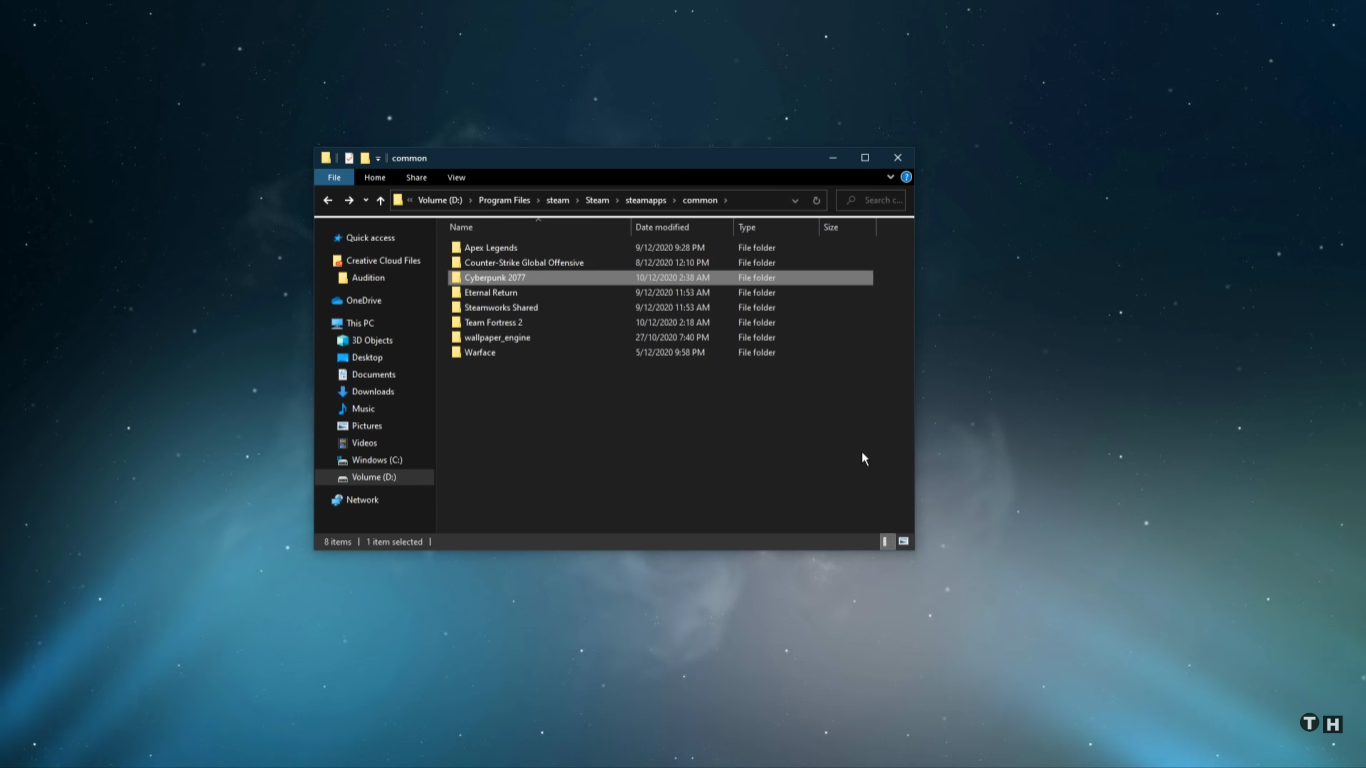
Task: Click the Volume (D:) breadcrumb segment
Action: click(x=440, y=200)
